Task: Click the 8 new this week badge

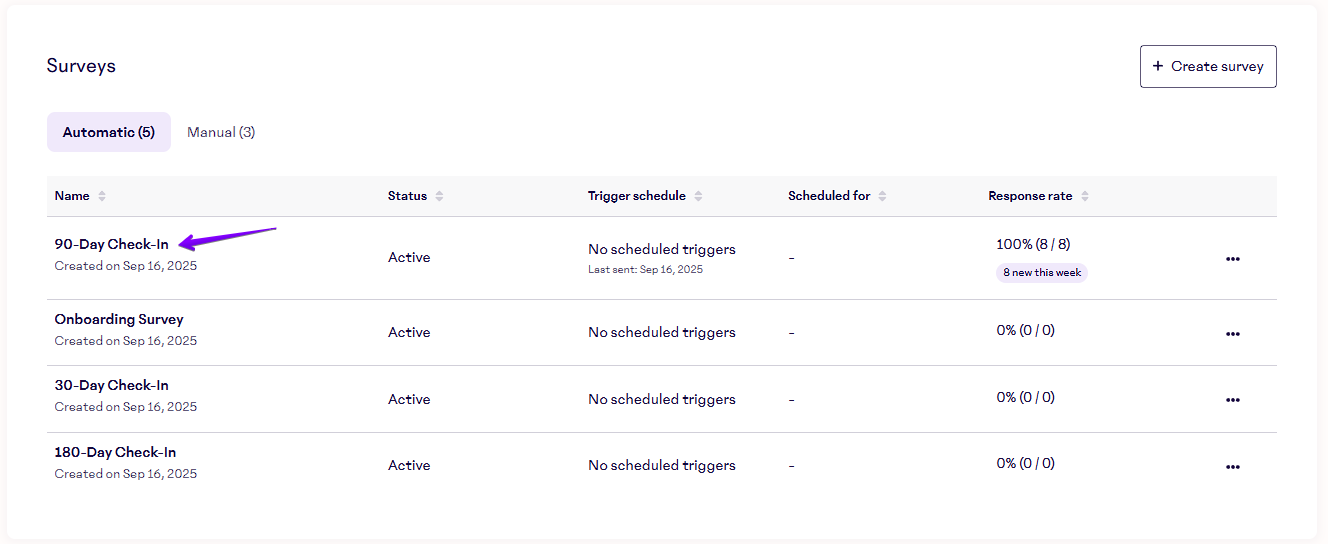Action: [x=1042, y=273]
